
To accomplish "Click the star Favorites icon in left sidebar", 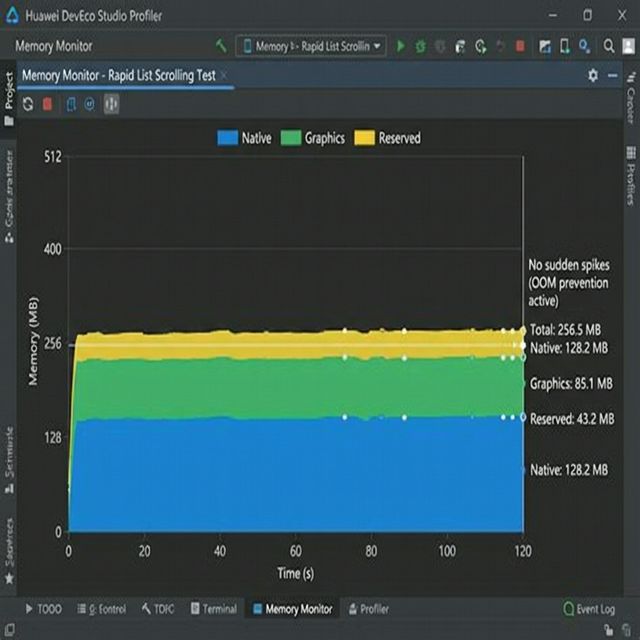I will click(9, 578).
